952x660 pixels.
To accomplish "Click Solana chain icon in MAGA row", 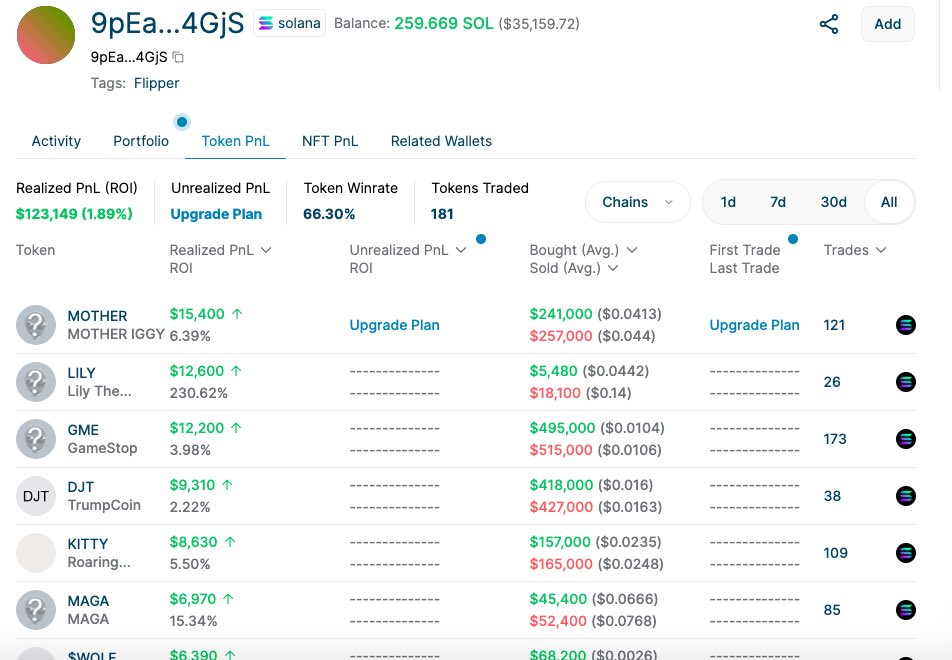I will (x=905, y=610).
